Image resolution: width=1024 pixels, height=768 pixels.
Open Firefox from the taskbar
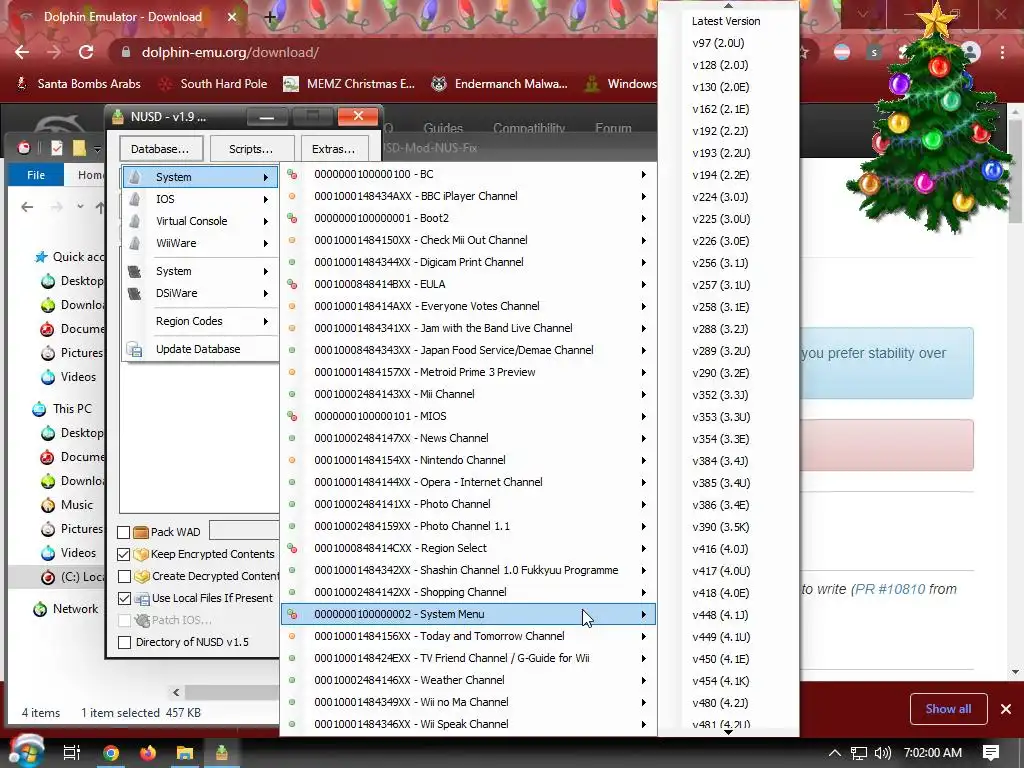coord(148,753)
